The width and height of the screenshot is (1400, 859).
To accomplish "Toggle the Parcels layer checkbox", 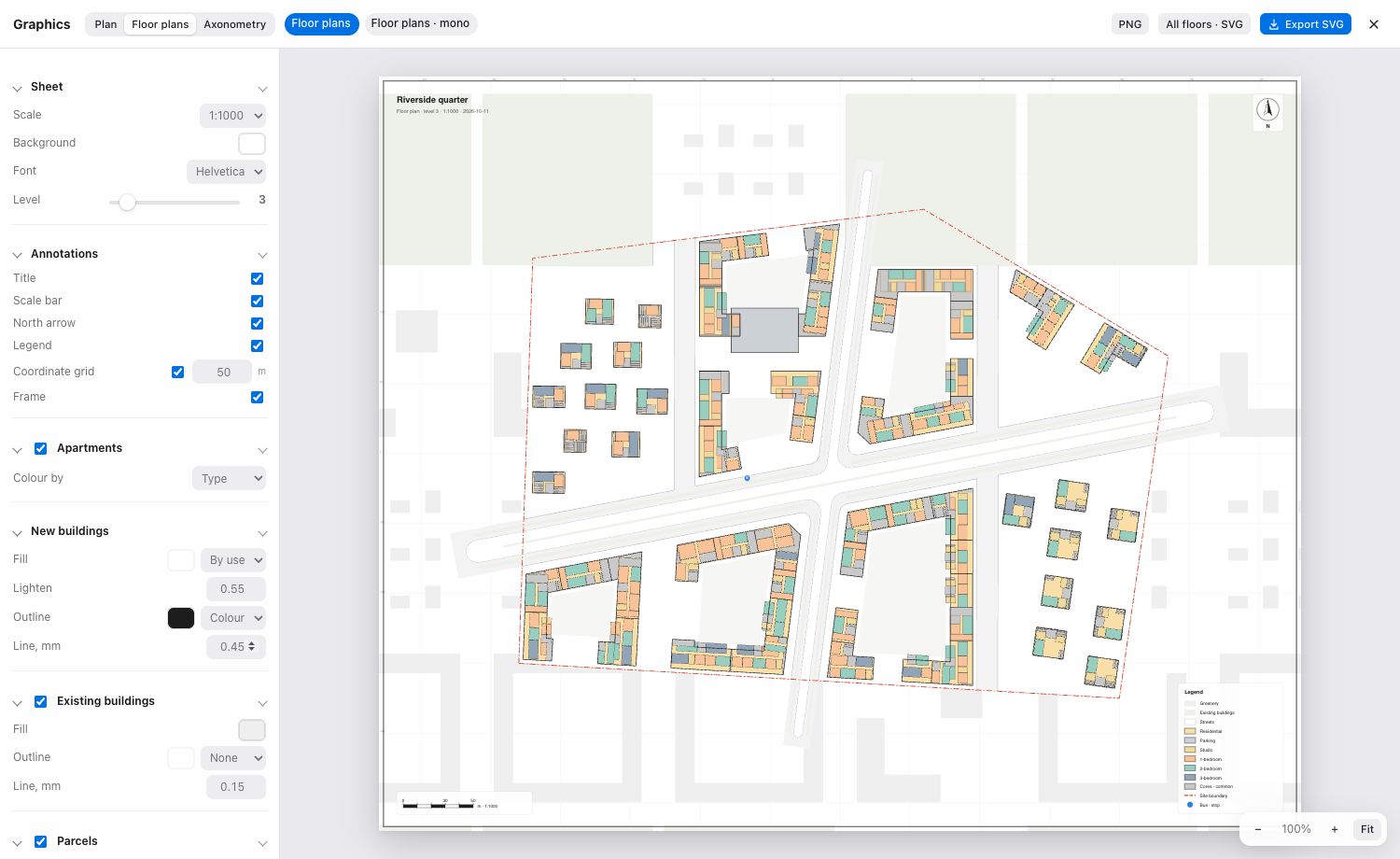I will pos(40,841).
